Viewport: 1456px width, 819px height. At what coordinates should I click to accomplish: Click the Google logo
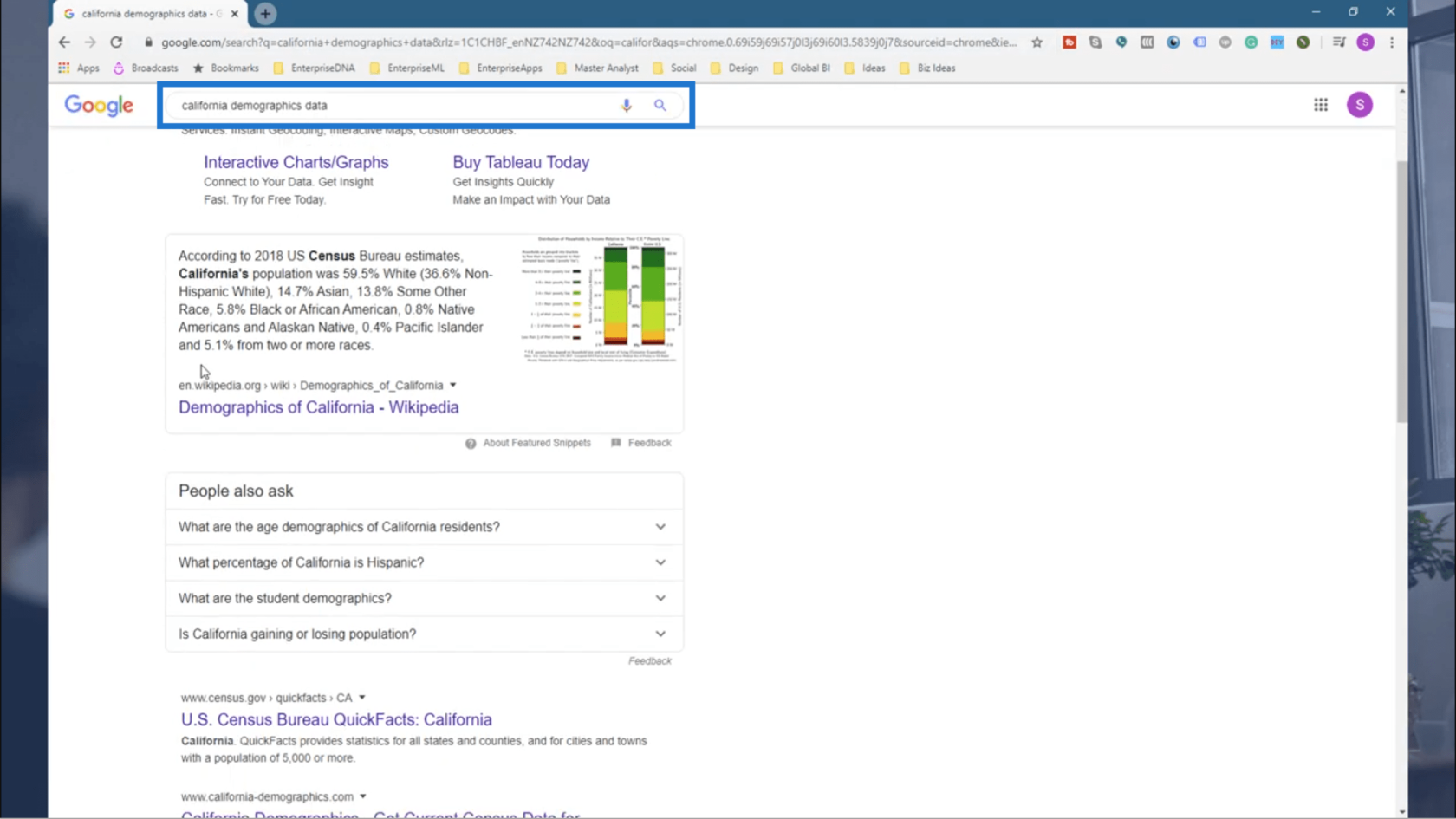[99, 105]
